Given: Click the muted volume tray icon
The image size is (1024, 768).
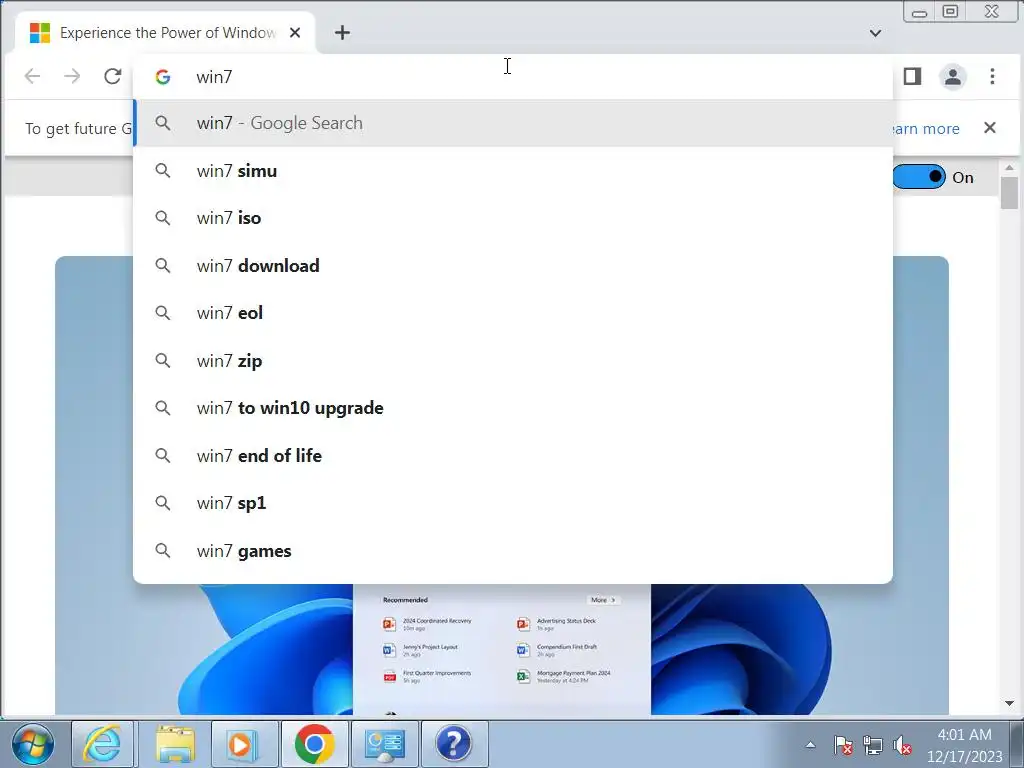Looking at the screenshot, I should [x=902, y=744].
